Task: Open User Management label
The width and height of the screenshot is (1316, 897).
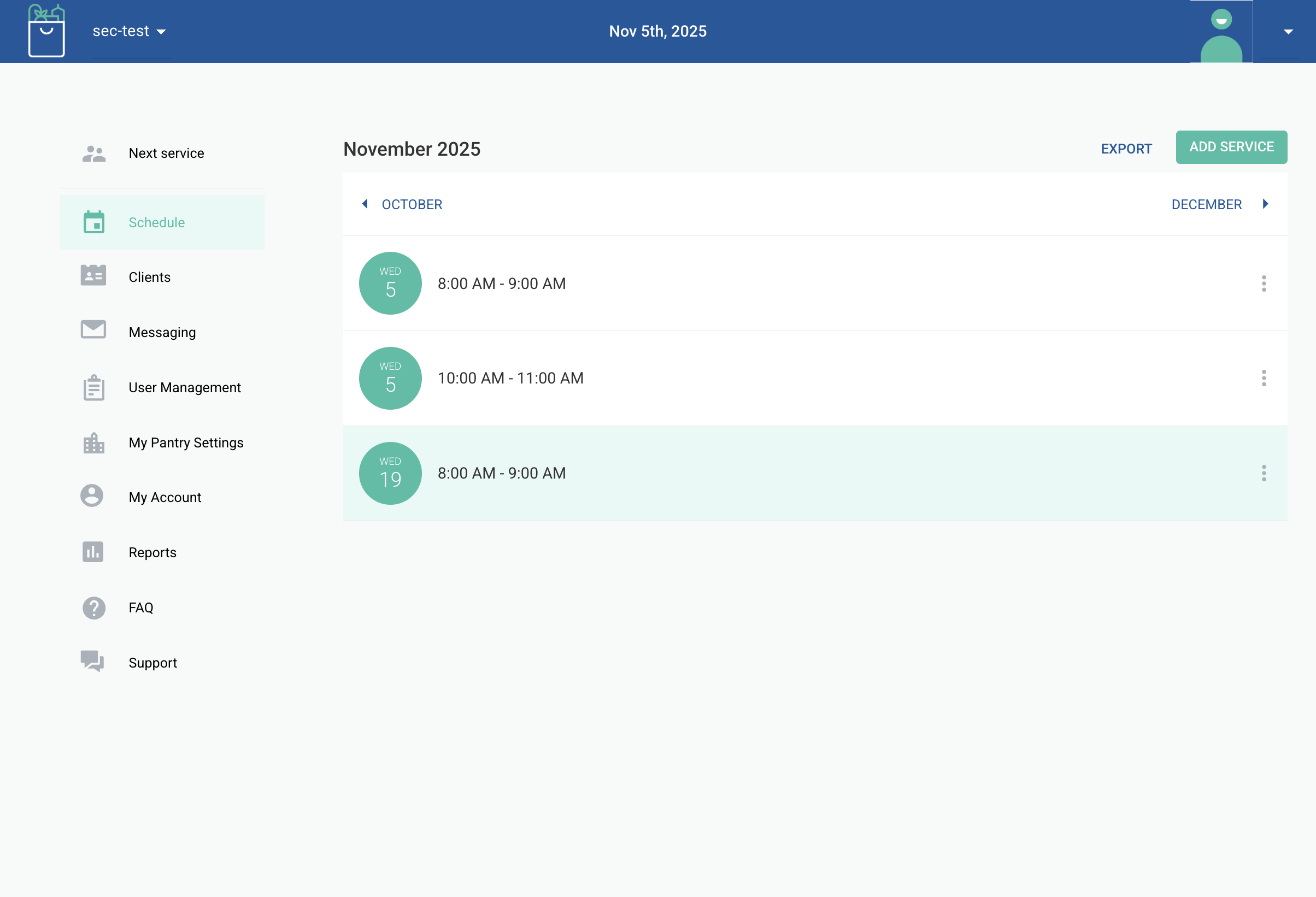Action: pyautogui.click(x=185, y=388)
